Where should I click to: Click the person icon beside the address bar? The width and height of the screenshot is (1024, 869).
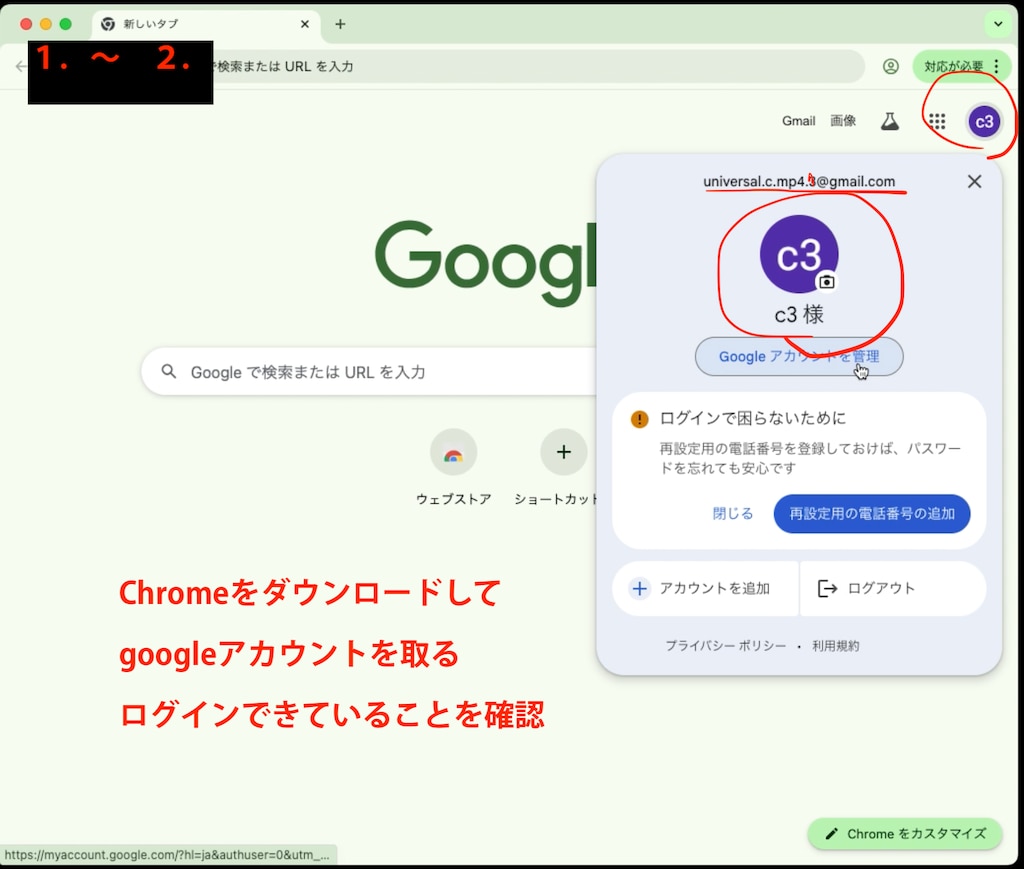pyautogui.click(x=890, y=66)
